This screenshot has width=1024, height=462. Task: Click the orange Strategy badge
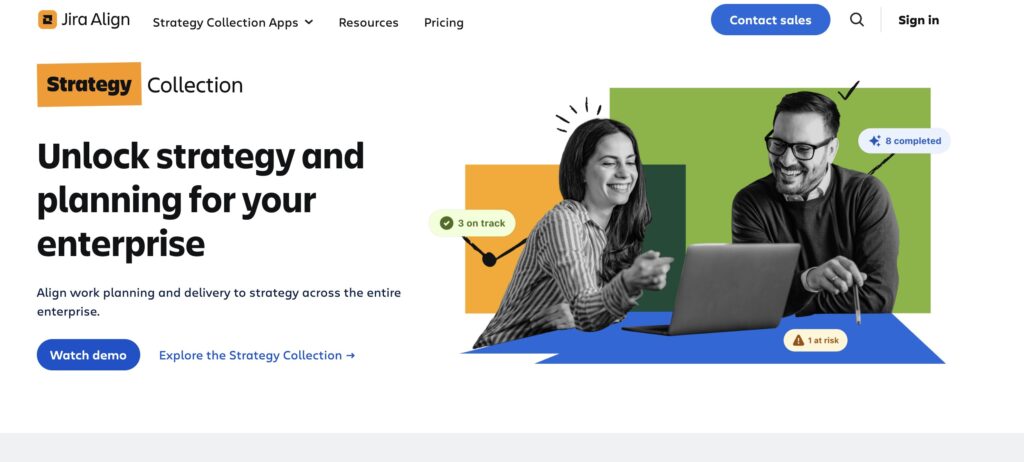click(x=89, y=84)
